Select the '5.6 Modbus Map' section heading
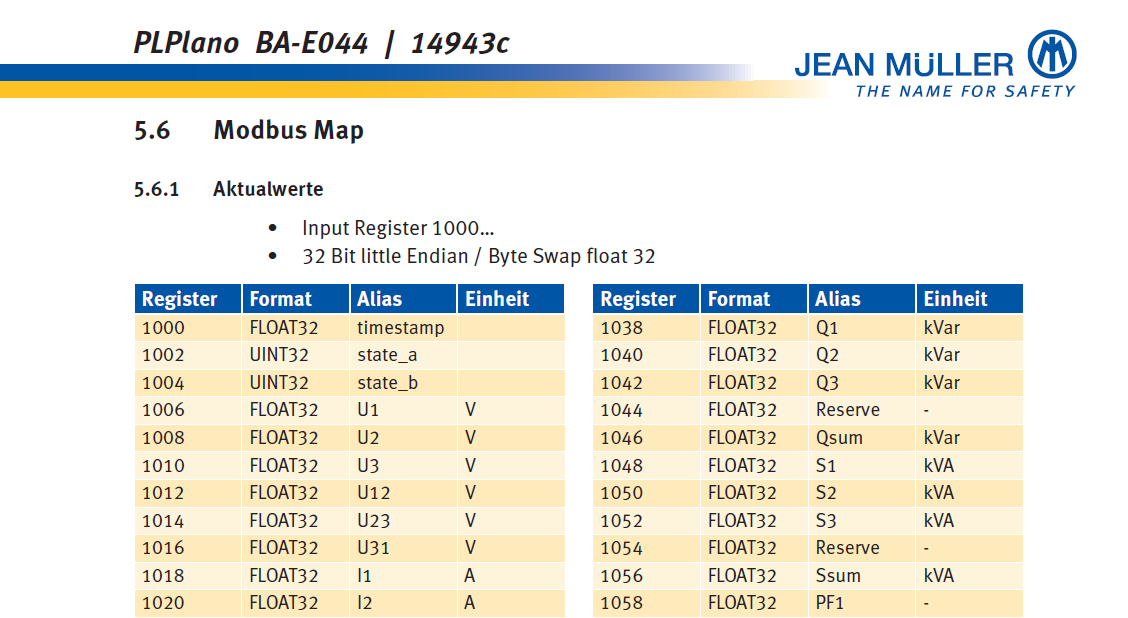 click(x=249, y=130)
